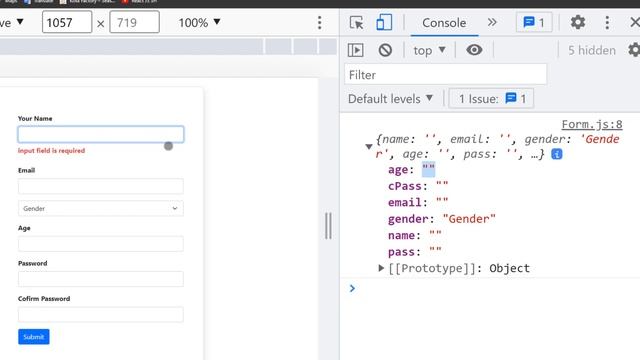Open device toolbar more options menu
Image resolution: width=640 pixels, height=360 pixels.
pos(320,23)
